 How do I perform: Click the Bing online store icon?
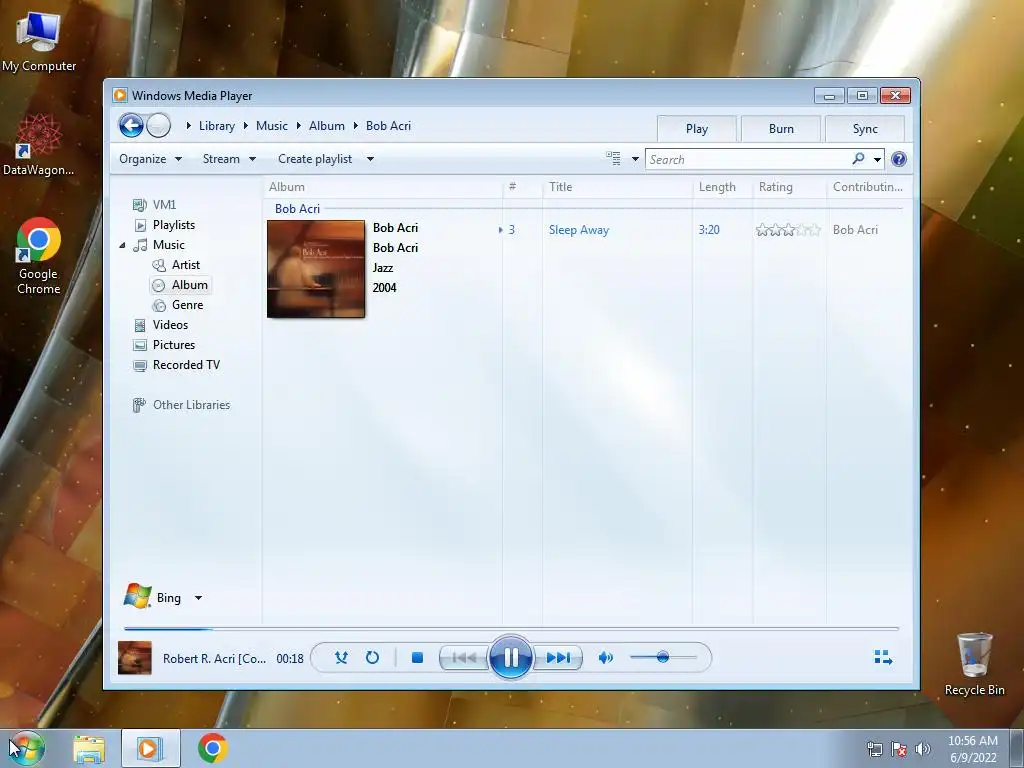(x=138, y=596)
